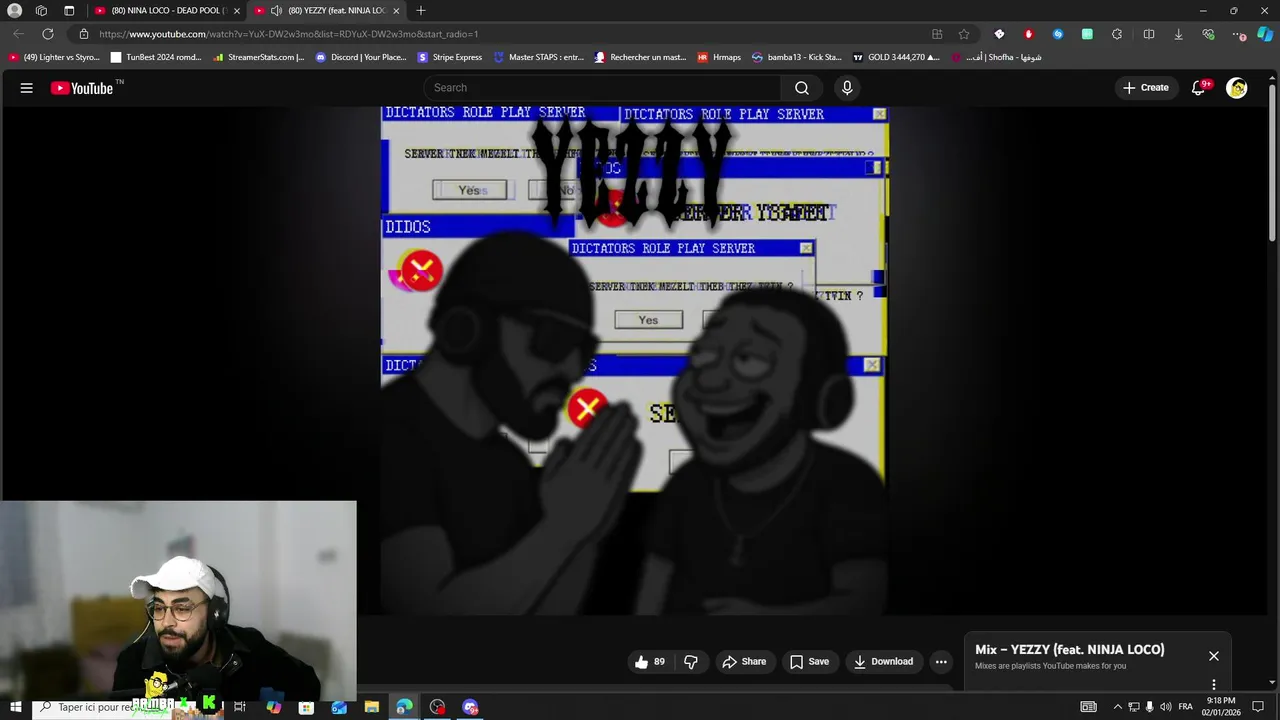The image size is (1280, 720).
Task: Switch to NINA LOCO - DEAD POOL tab
Action: coord(165,10)
